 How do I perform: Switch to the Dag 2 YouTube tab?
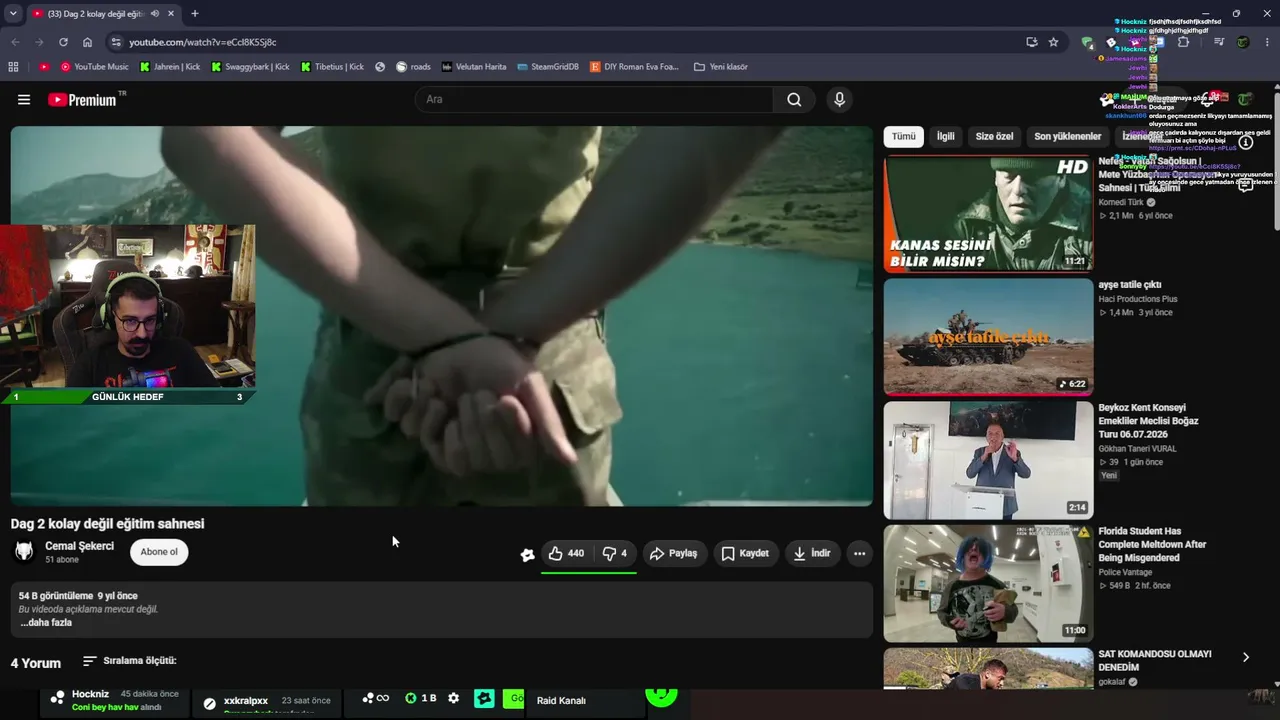95,14
